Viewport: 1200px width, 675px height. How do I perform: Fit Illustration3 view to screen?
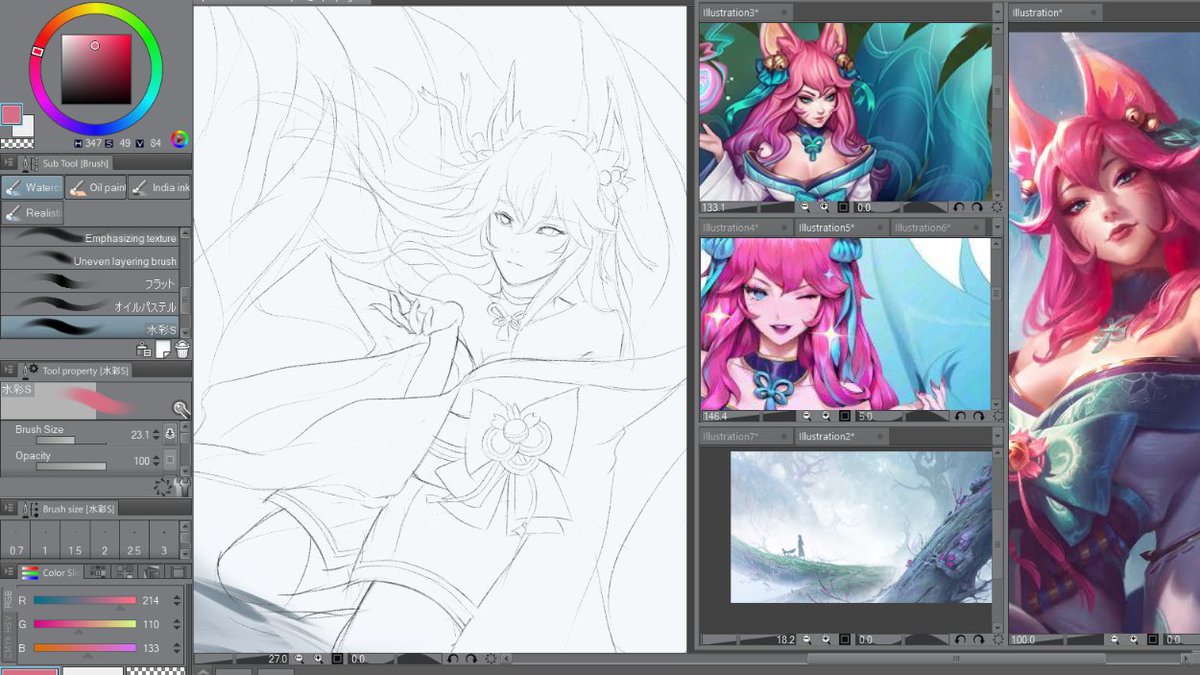(x=843, y=208)
